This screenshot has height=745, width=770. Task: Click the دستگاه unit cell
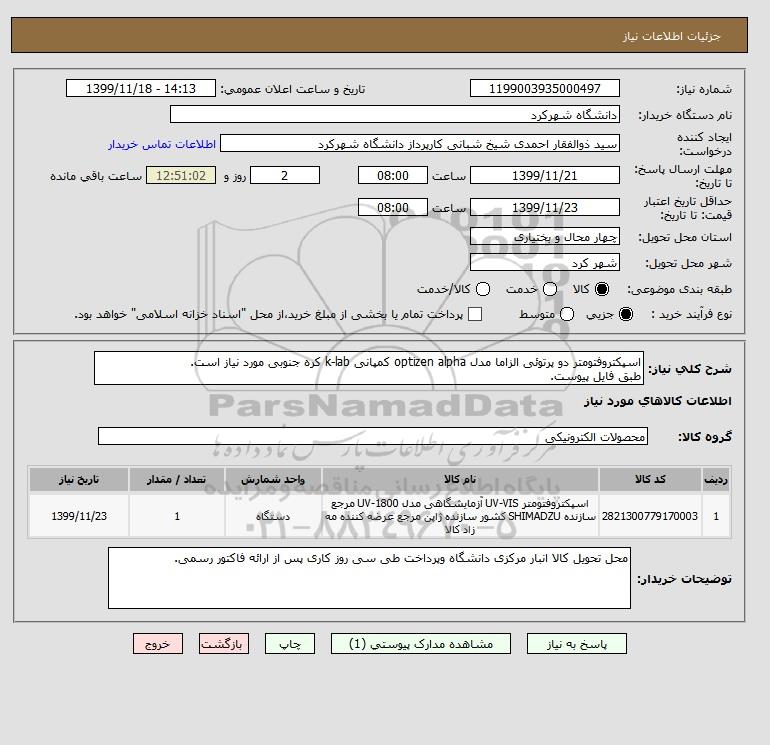point(273,516)
